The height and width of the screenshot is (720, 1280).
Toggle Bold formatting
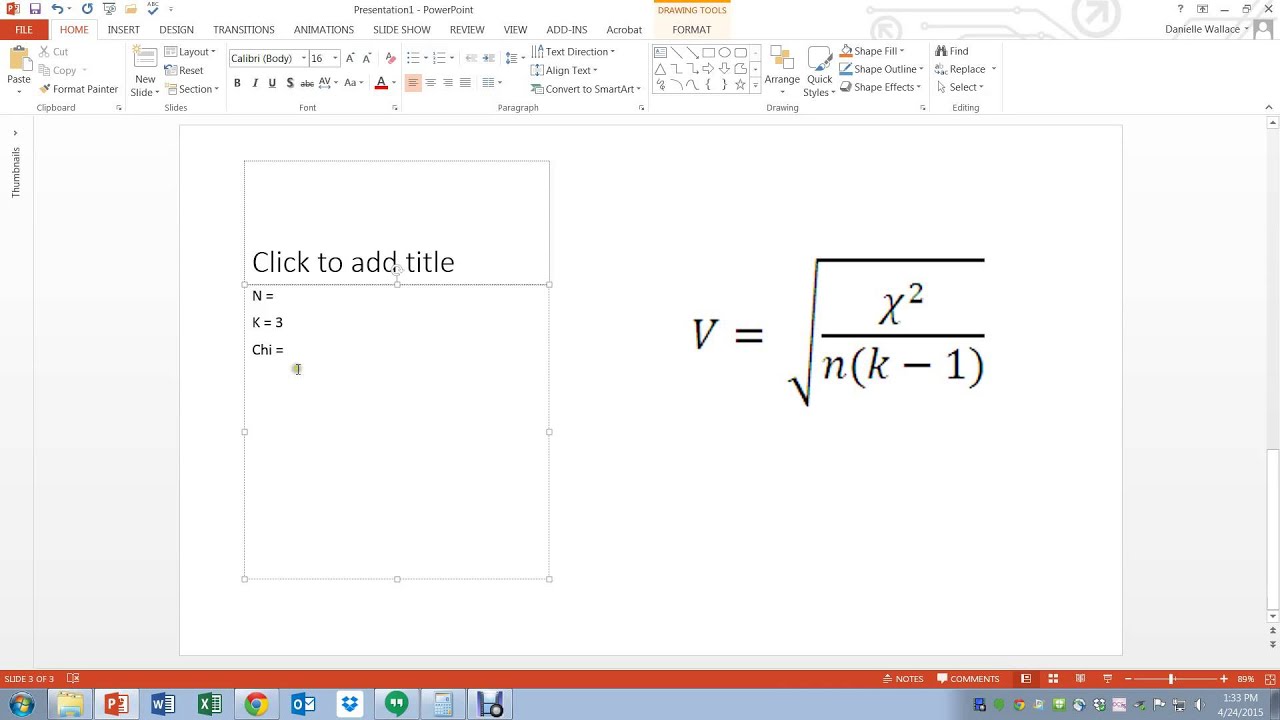(x=237, y=83)
